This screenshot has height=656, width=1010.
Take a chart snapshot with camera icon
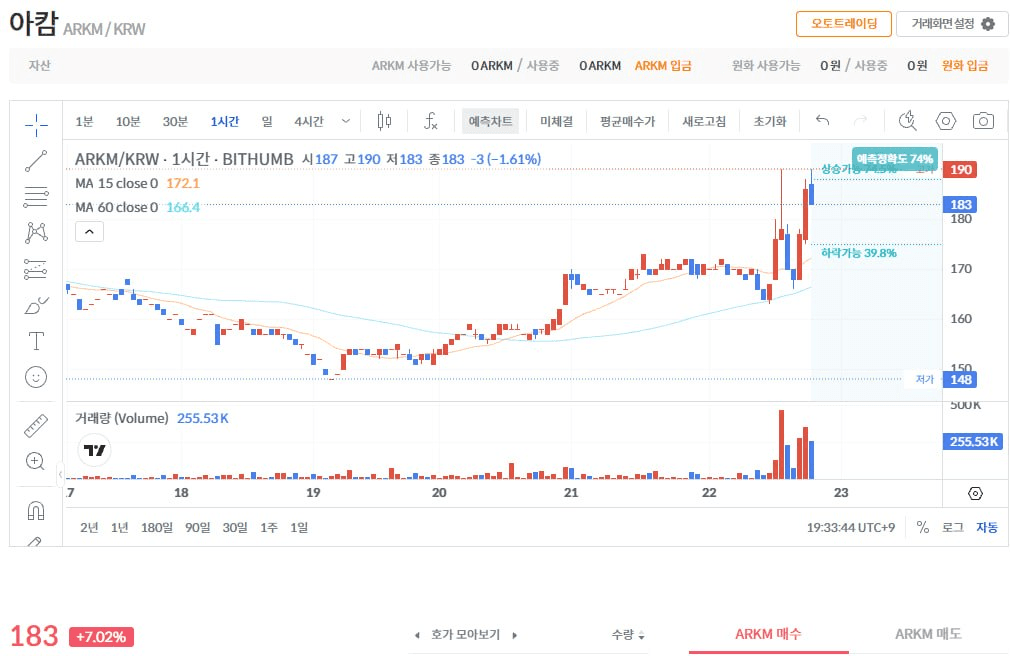983,121
